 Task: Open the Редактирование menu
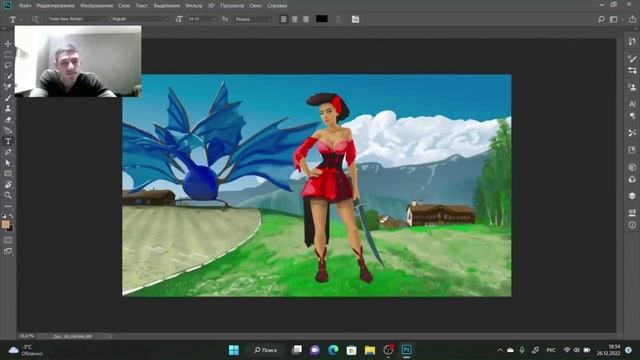[x=56, y=6]
